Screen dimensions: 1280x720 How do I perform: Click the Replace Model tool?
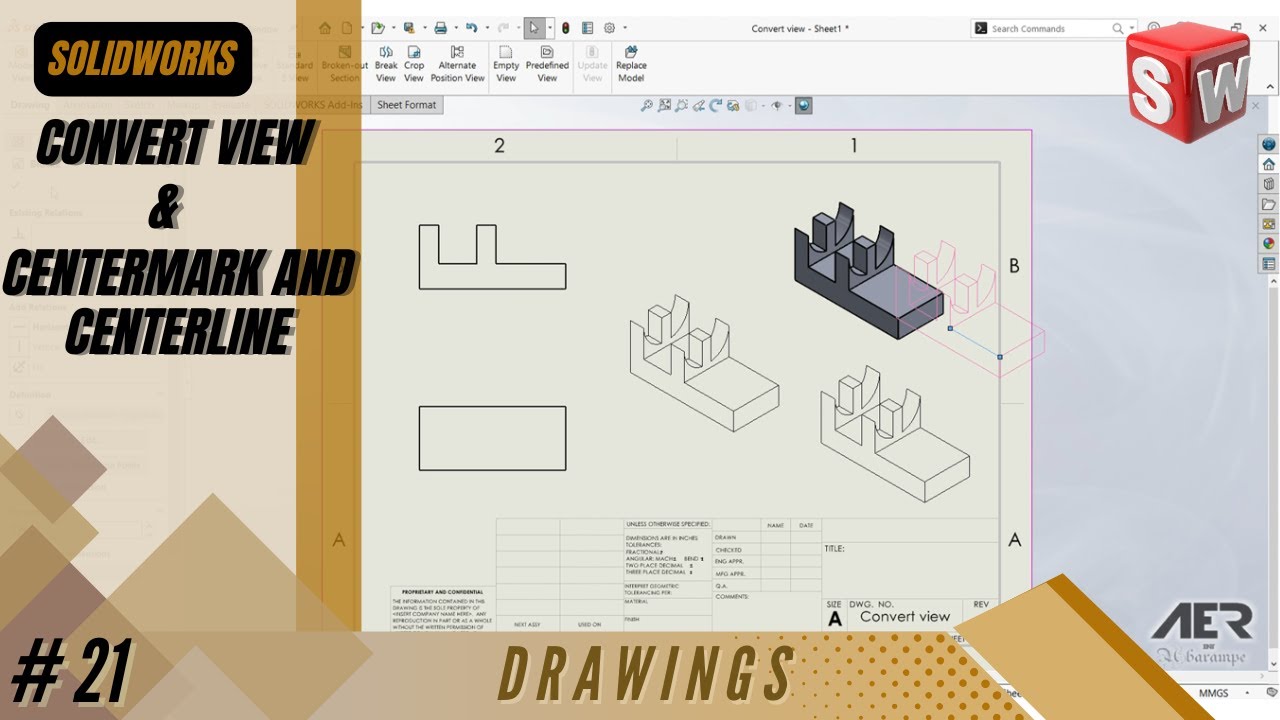pos(631,64)
